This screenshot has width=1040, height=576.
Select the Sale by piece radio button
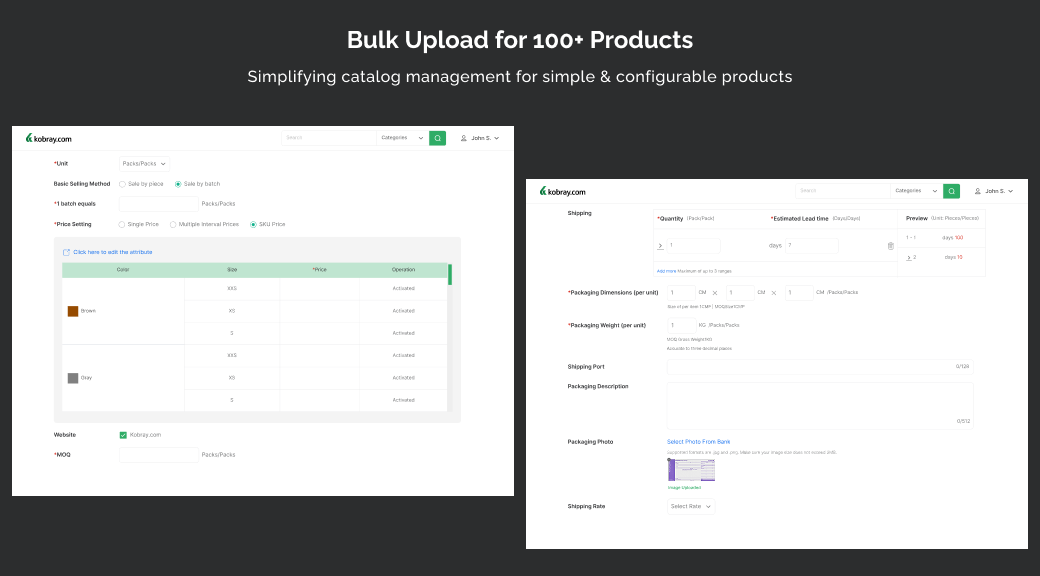coord(122,184)
